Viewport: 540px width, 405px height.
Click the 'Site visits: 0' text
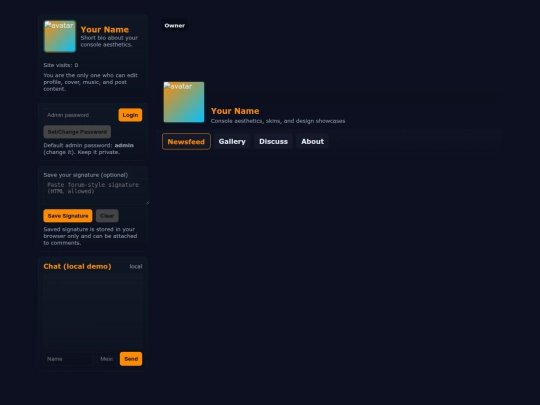61,65
